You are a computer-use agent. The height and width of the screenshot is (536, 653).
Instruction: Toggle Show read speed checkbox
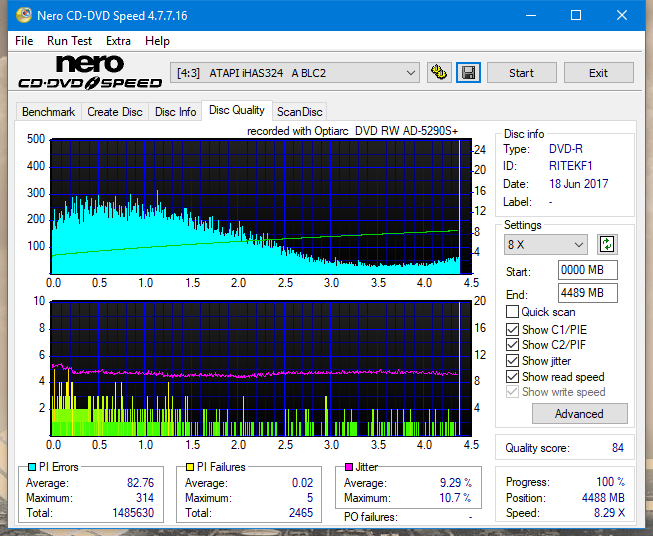[512, 376]
